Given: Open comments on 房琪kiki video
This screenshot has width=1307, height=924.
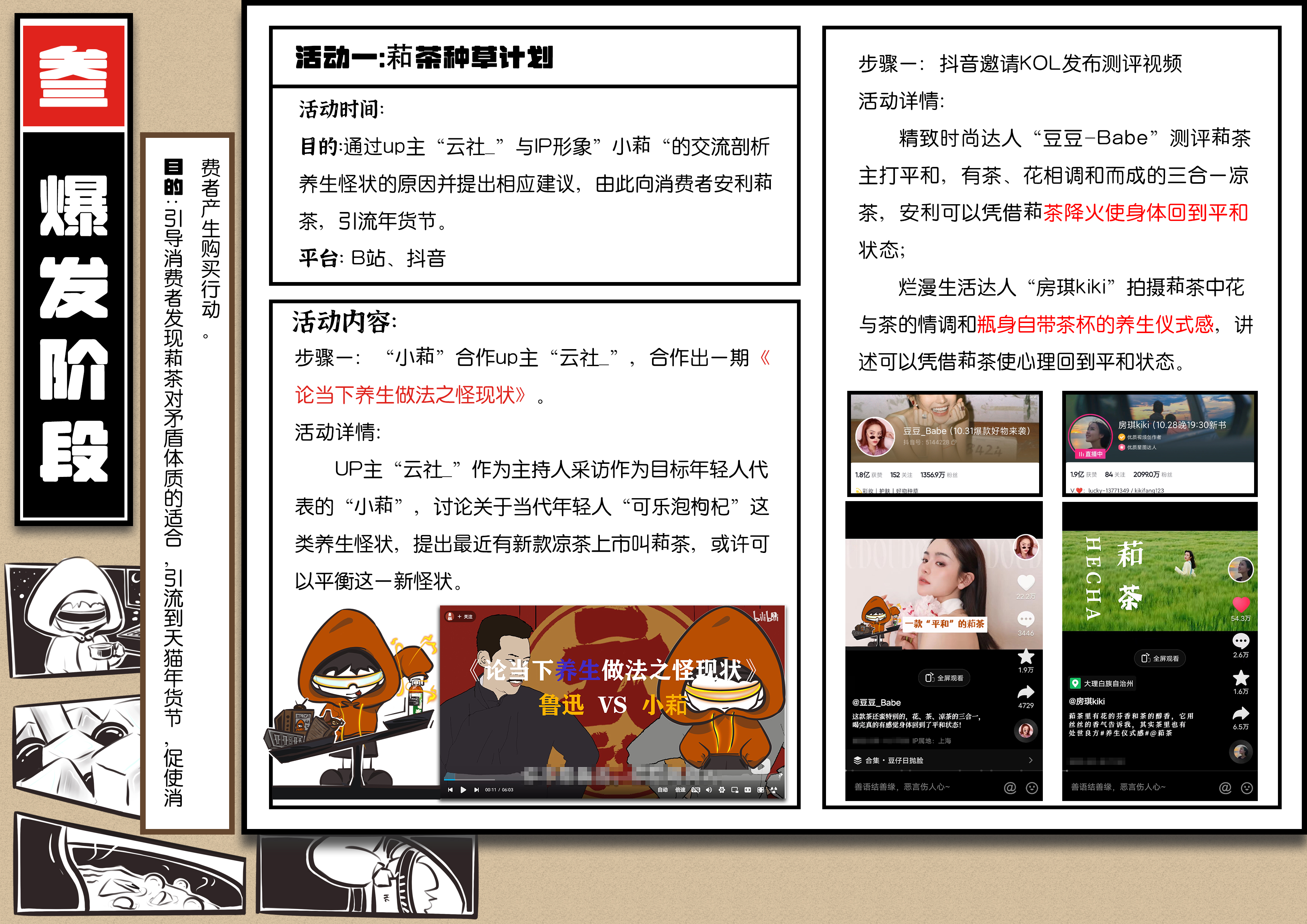Looking at the screenshot, I should tap(1241, 641).
